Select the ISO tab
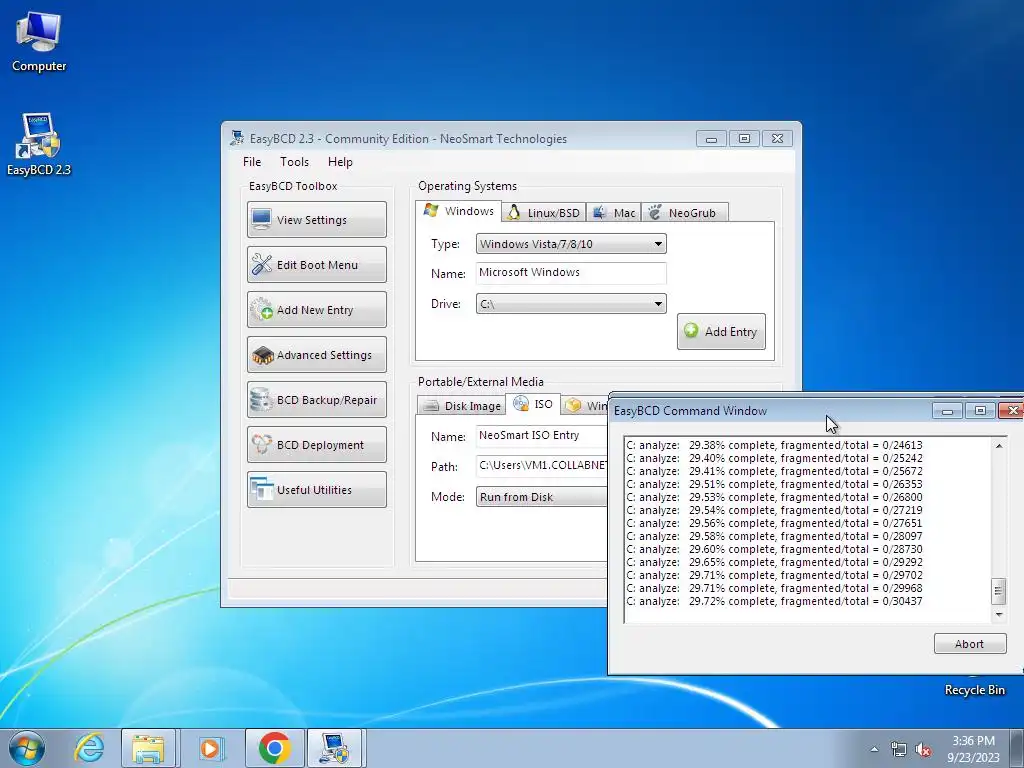This screenshot has height=768, width=1024. pos(534,404)
